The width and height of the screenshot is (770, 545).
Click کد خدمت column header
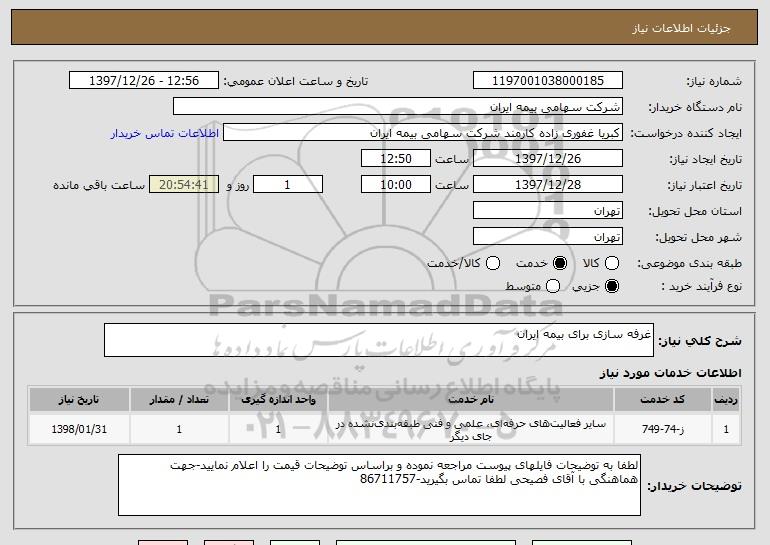tap(662, 400)
